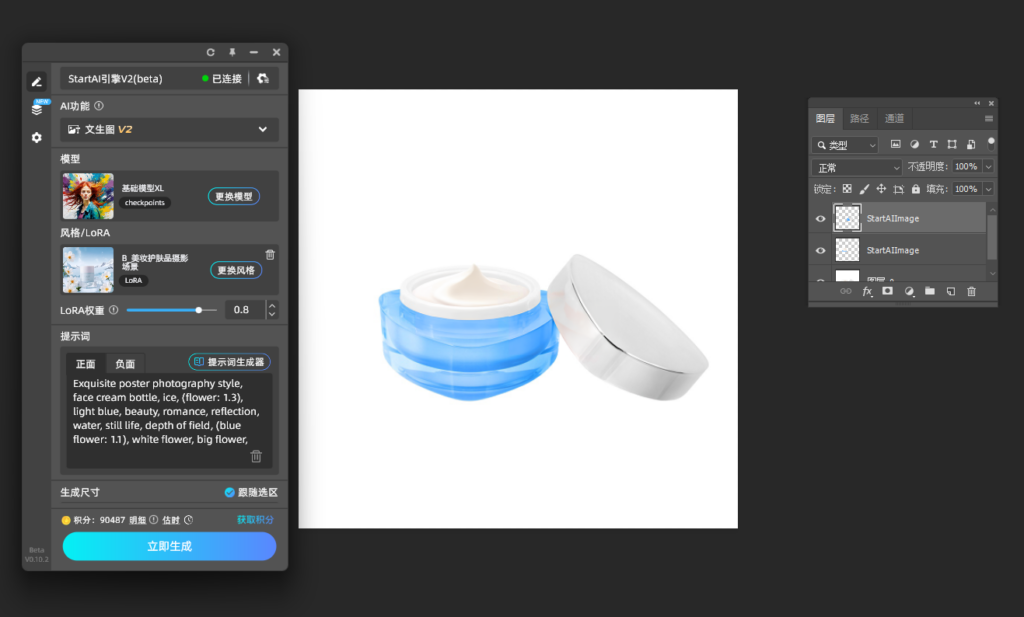Filter layers by pixel image type
The width and height of the screenshot is (1024, 617).
click(x=895, y=144)
